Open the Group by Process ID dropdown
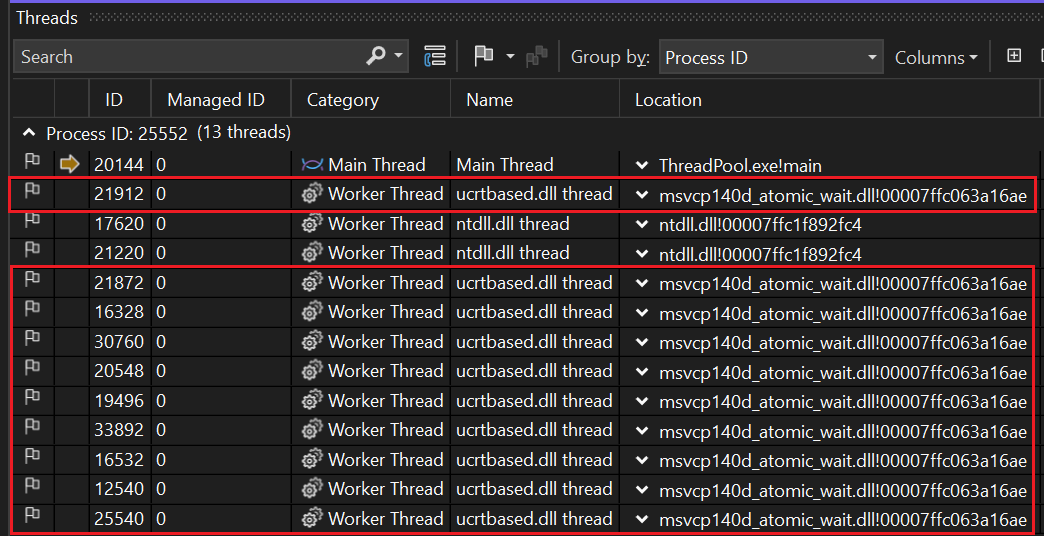The image size is (1044, 536). [770, 57]
